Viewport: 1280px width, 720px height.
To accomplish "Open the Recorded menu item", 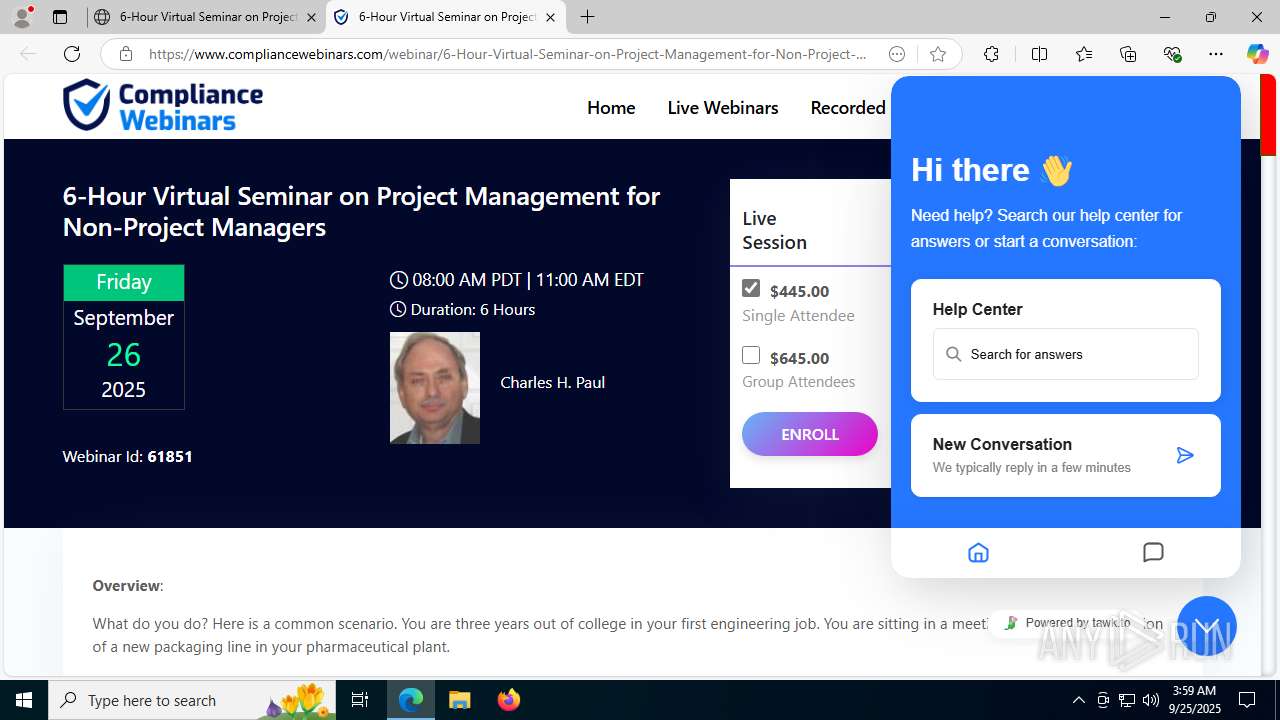I will coord(848,107).
